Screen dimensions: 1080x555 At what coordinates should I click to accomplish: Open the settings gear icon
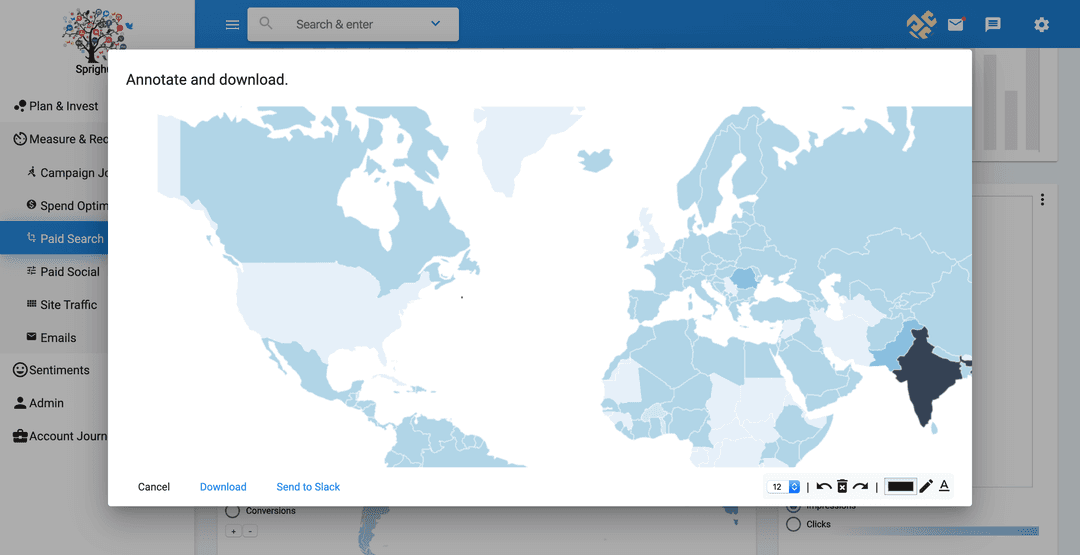click(1041, 25)
